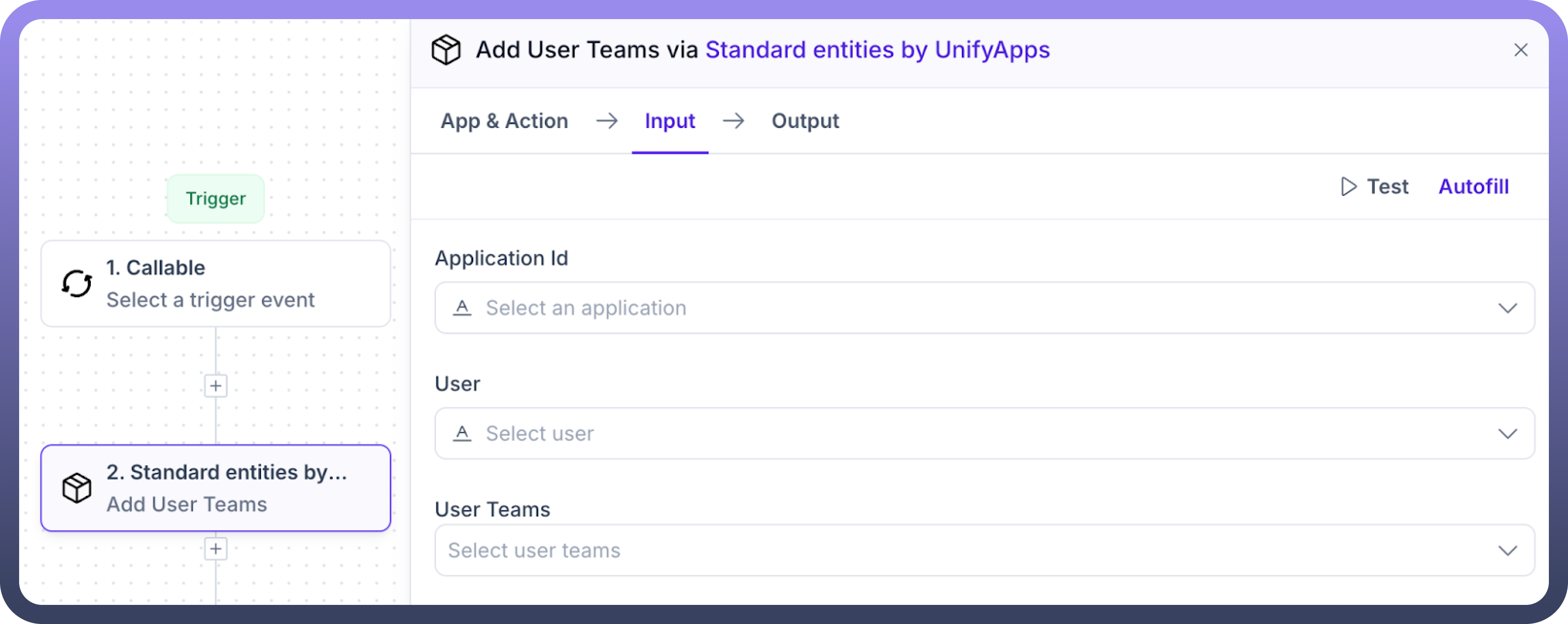Expand the User dropdown chevron

[x=1507, y=433]
